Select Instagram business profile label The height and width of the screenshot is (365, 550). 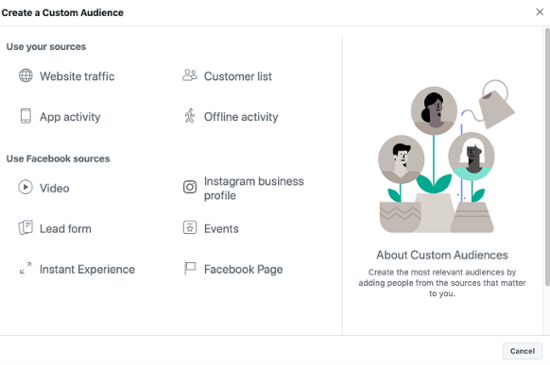pos(254,188)
